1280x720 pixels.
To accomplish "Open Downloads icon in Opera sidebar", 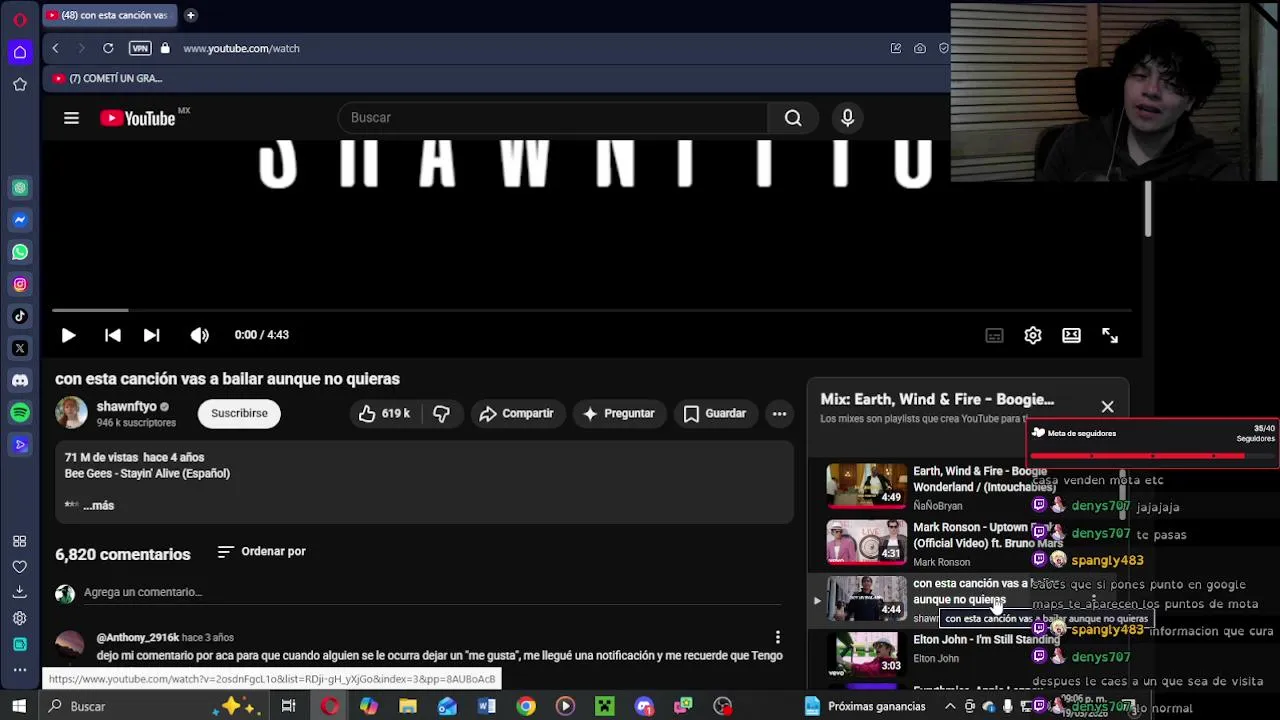I will tap(20, 592).
